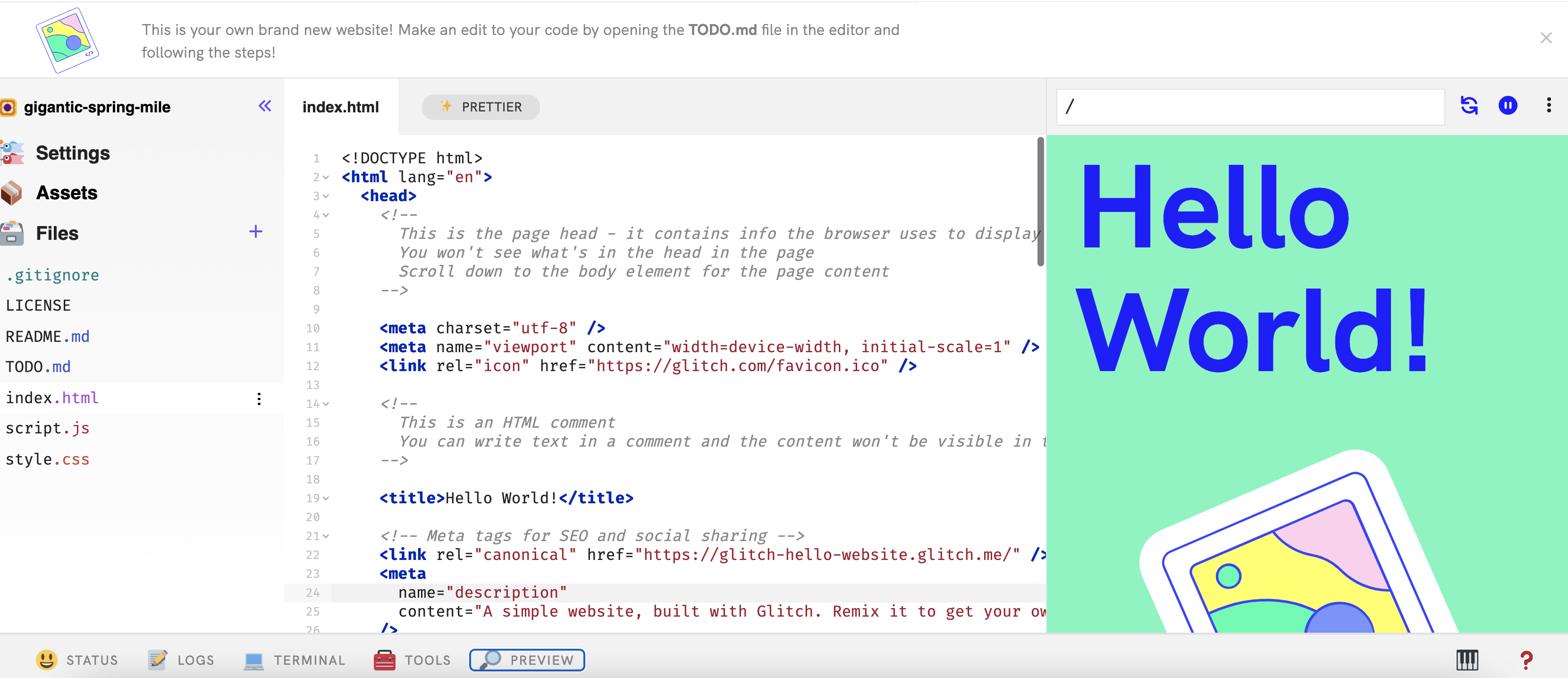Screen dimensions: 1568x678
Task: Fold the HTML comment block at line 14
Action: click(x=326, y=404)
